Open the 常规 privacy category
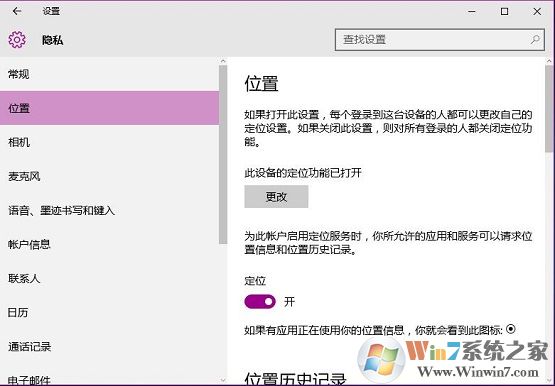Screen dimensions: 555x386 point(109,74)
